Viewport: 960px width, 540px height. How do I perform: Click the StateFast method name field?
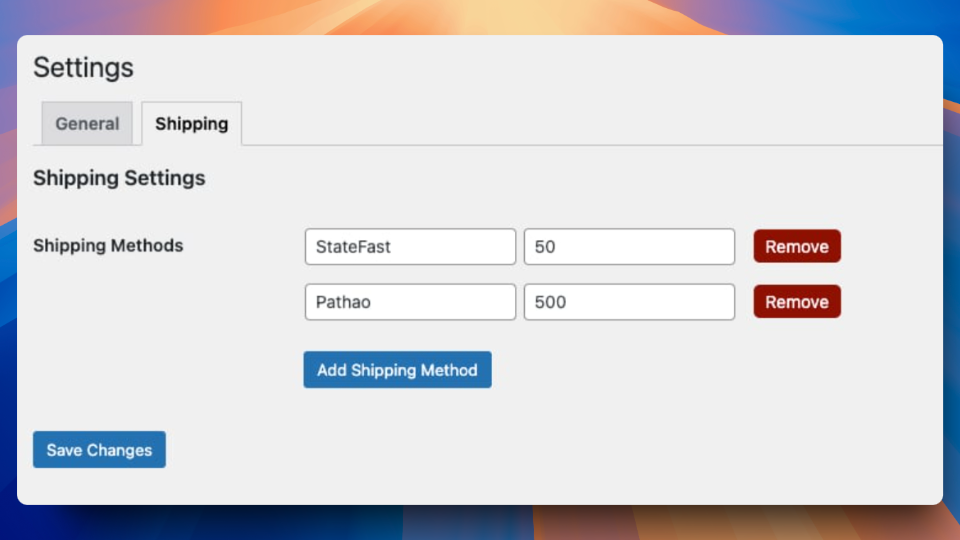click(x=410, y=247)
